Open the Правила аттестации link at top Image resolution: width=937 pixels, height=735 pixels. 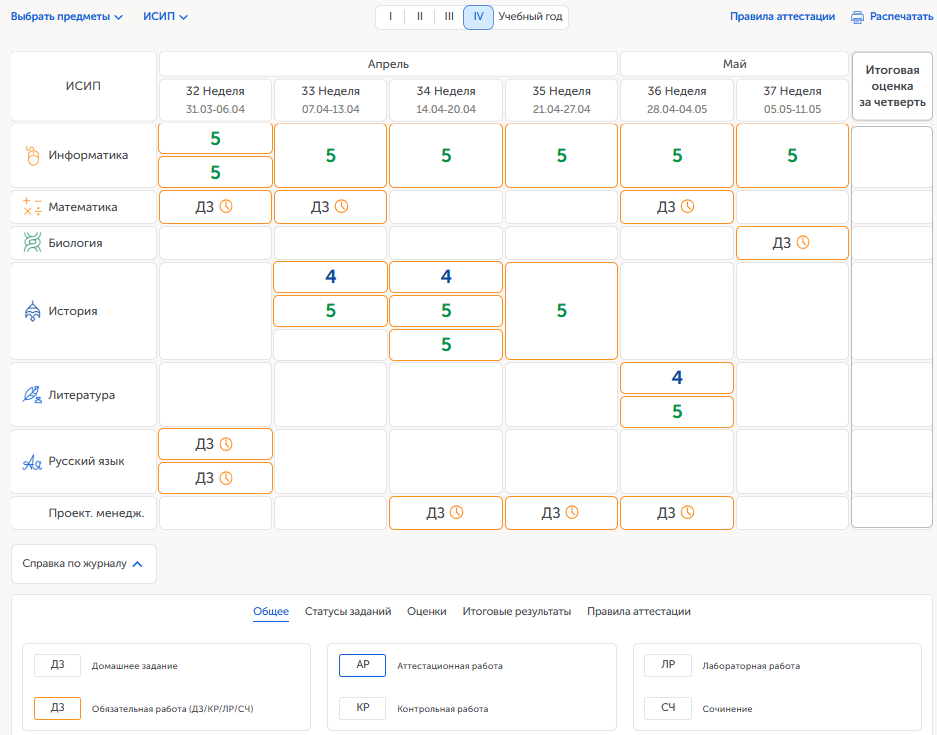pos(782,17)
